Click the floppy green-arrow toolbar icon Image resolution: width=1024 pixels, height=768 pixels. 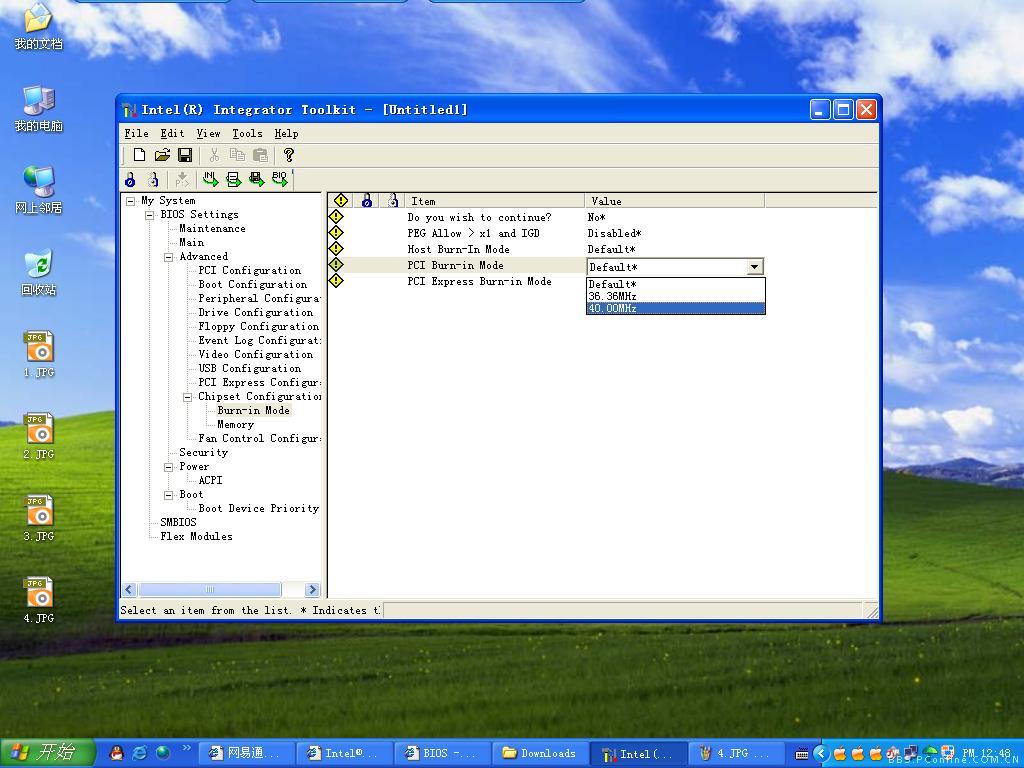pos(257,179)
